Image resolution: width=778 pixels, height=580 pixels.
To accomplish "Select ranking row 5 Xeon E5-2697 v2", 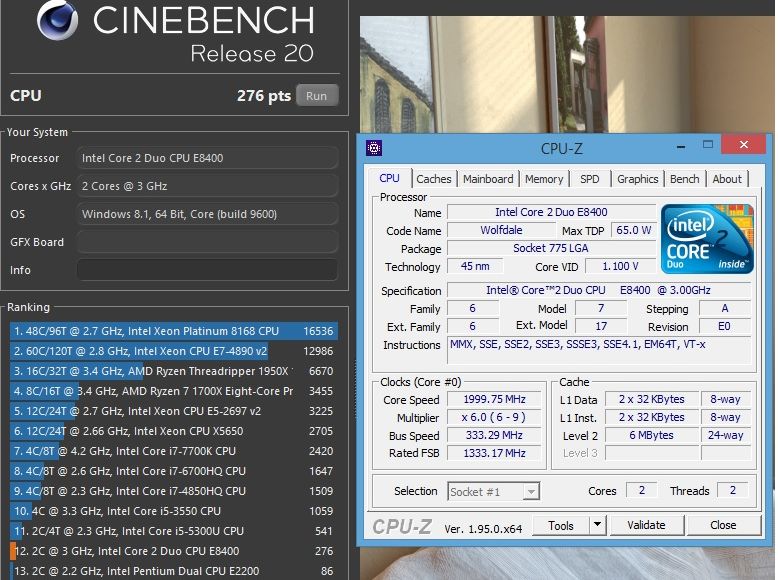I will click(174, 411).
